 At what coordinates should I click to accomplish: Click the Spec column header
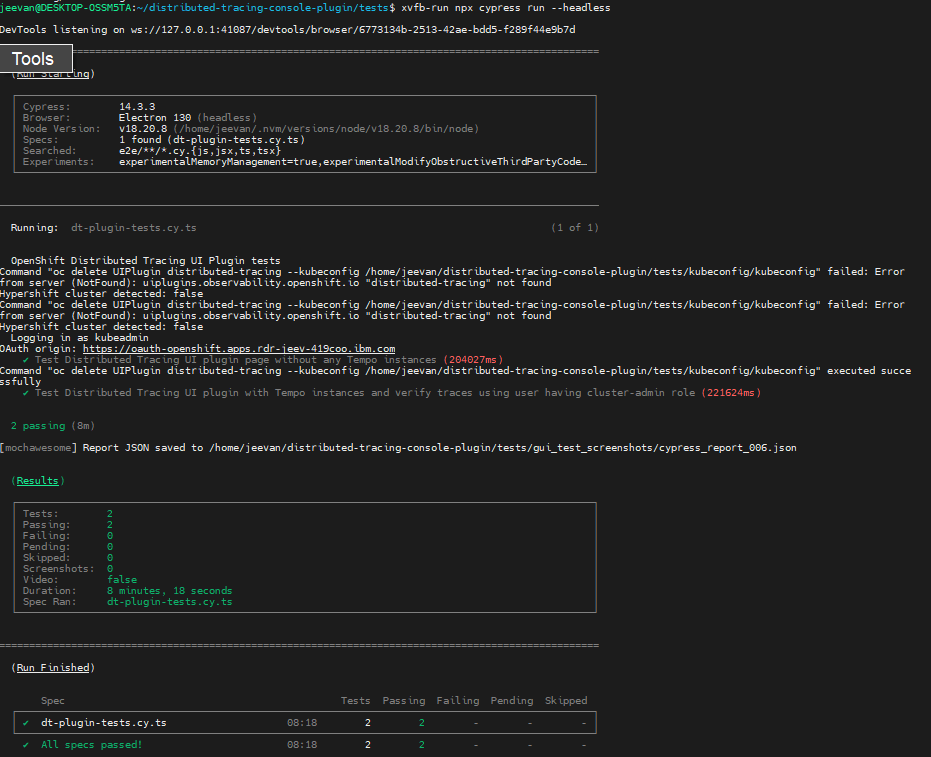(x=53, y=701)
